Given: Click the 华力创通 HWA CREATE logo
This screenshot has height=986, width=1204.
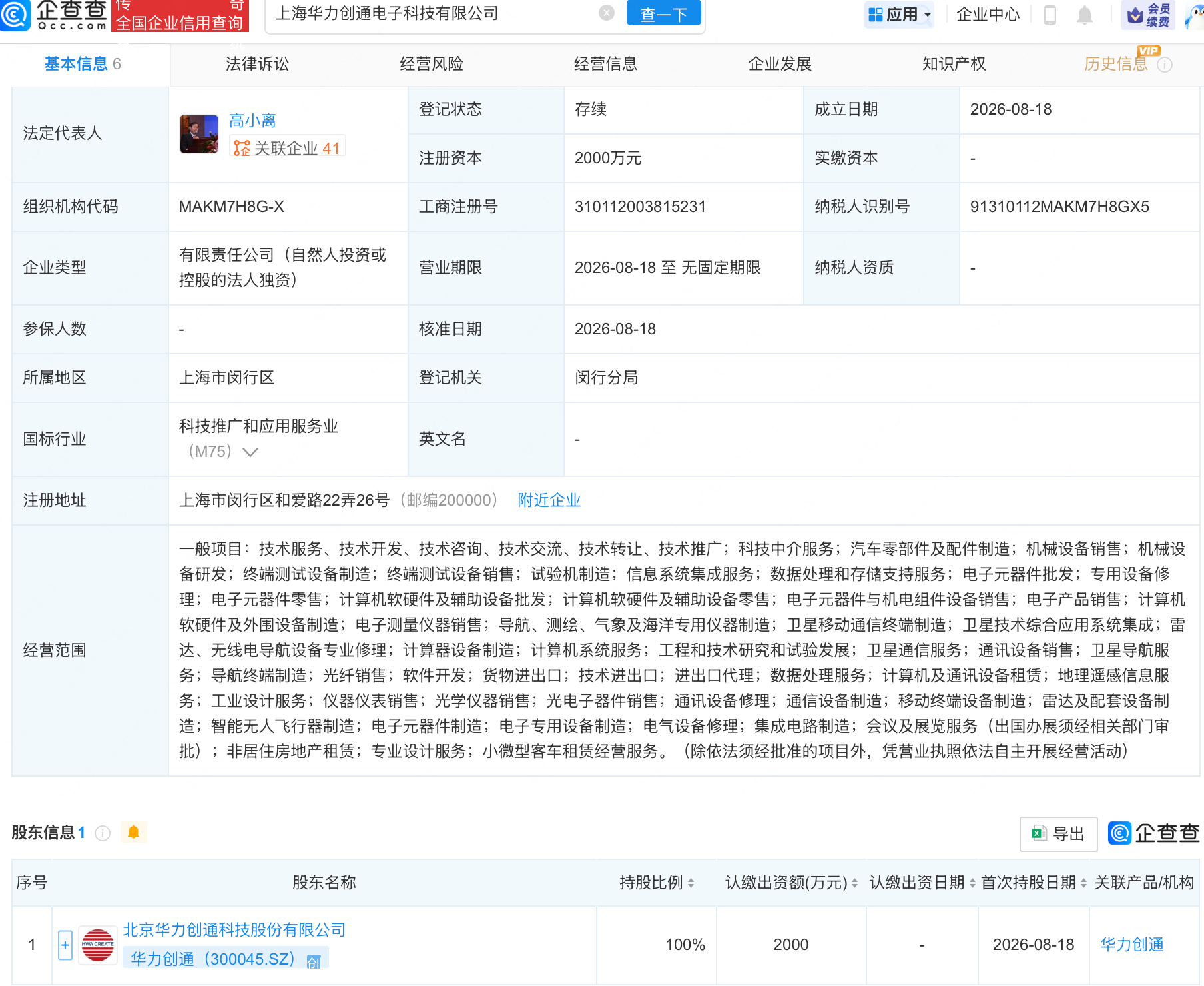Looking at the screenshot, I should [97, 945].
